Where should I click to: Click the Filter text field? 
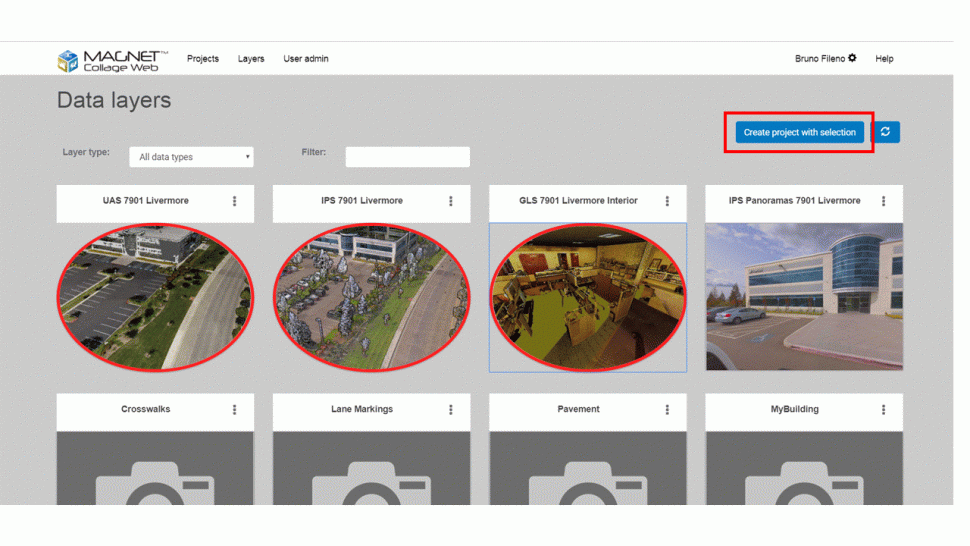408,157
